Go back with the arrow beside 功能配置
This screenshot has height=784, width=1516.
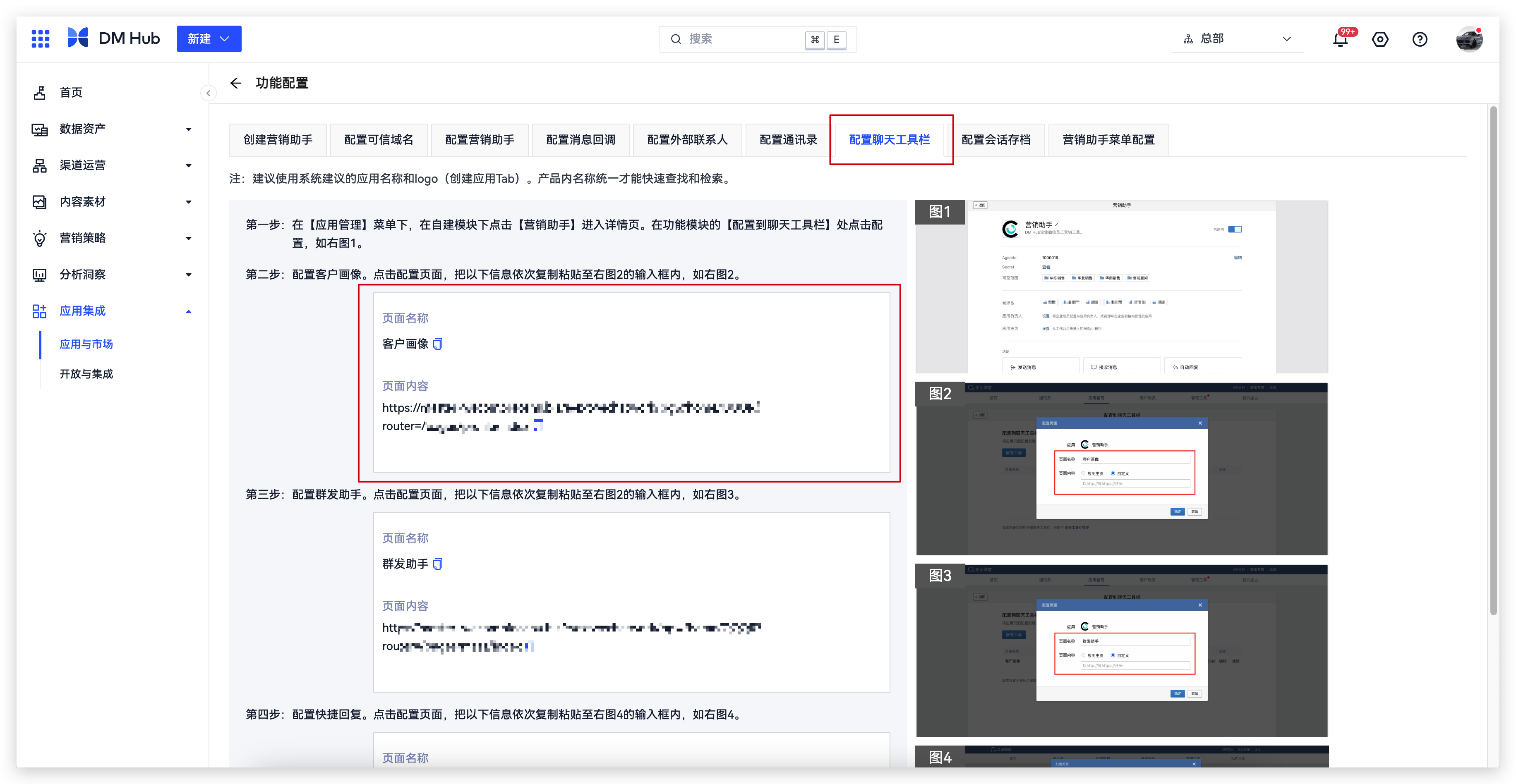[236, 83]
